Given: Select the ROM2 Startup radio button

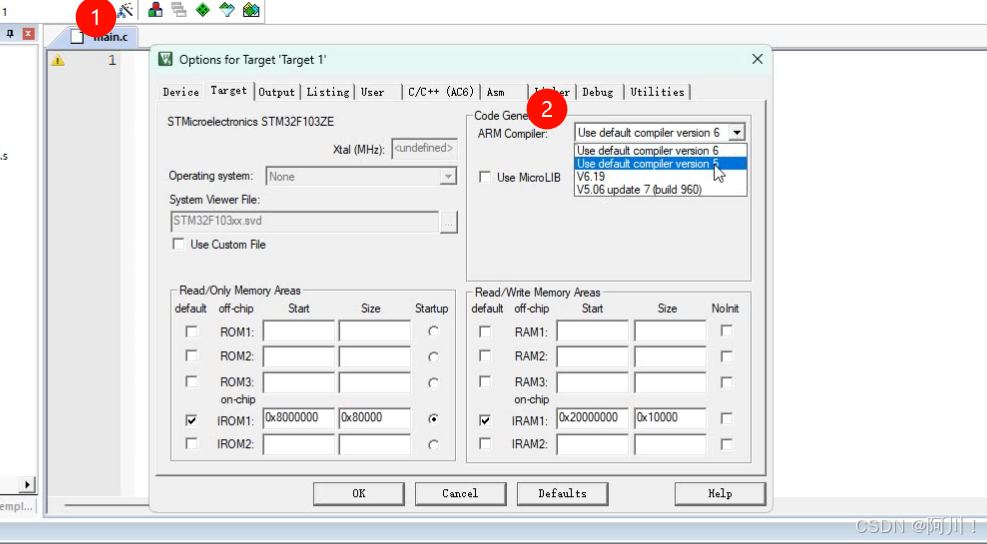Looking at the screenshot, I should (433, 357).
